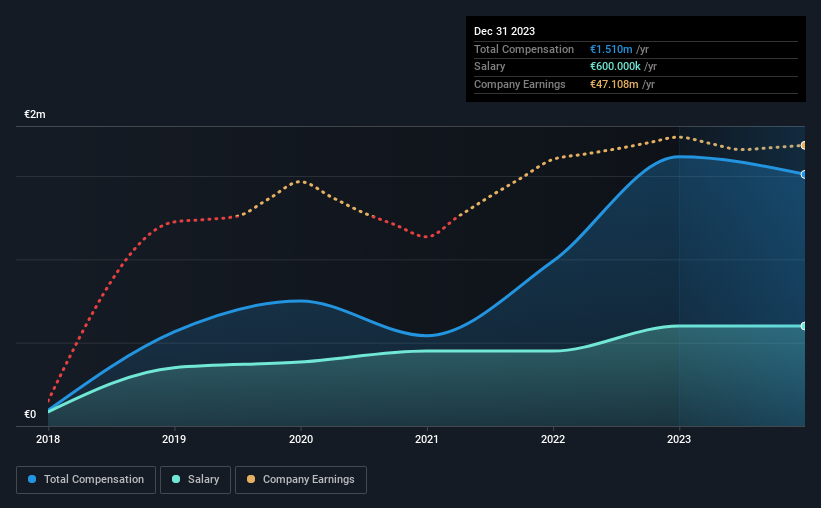Click the teal Salary legend dot
The width and height of the screenshot is (821, 508).
click(x=176, y=479)
